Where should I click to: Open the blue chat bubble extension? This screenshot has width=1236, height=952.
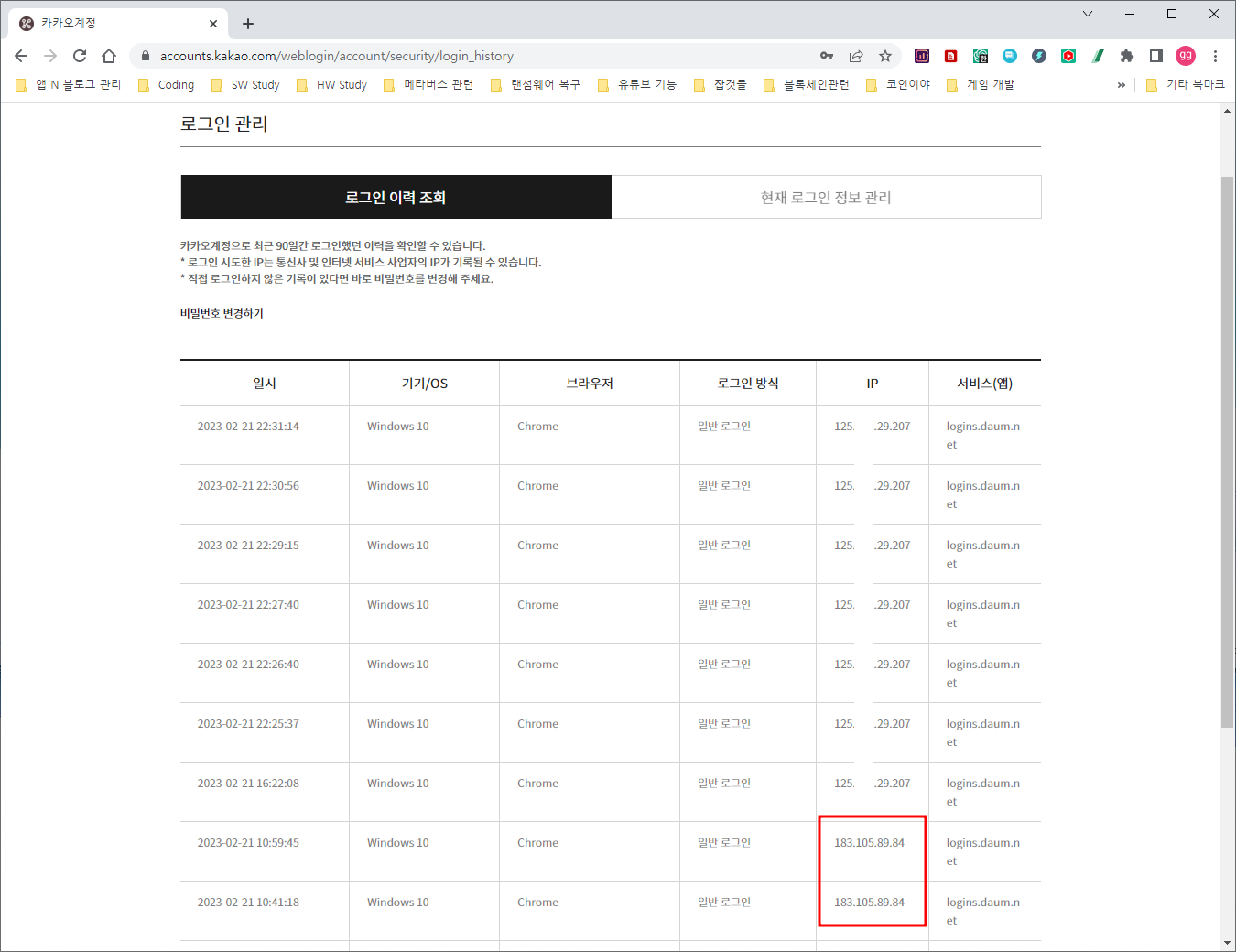point(1010,56)
